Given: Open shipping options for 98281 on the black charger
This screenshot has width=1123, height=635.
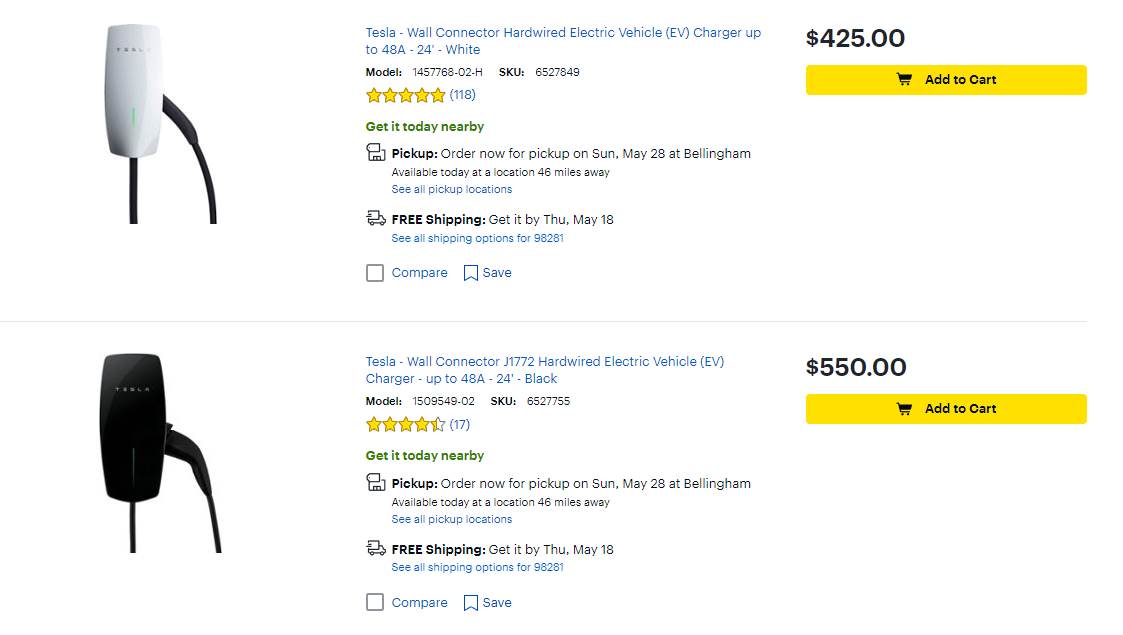Looking at the screenshot, I should pos(477,567).
